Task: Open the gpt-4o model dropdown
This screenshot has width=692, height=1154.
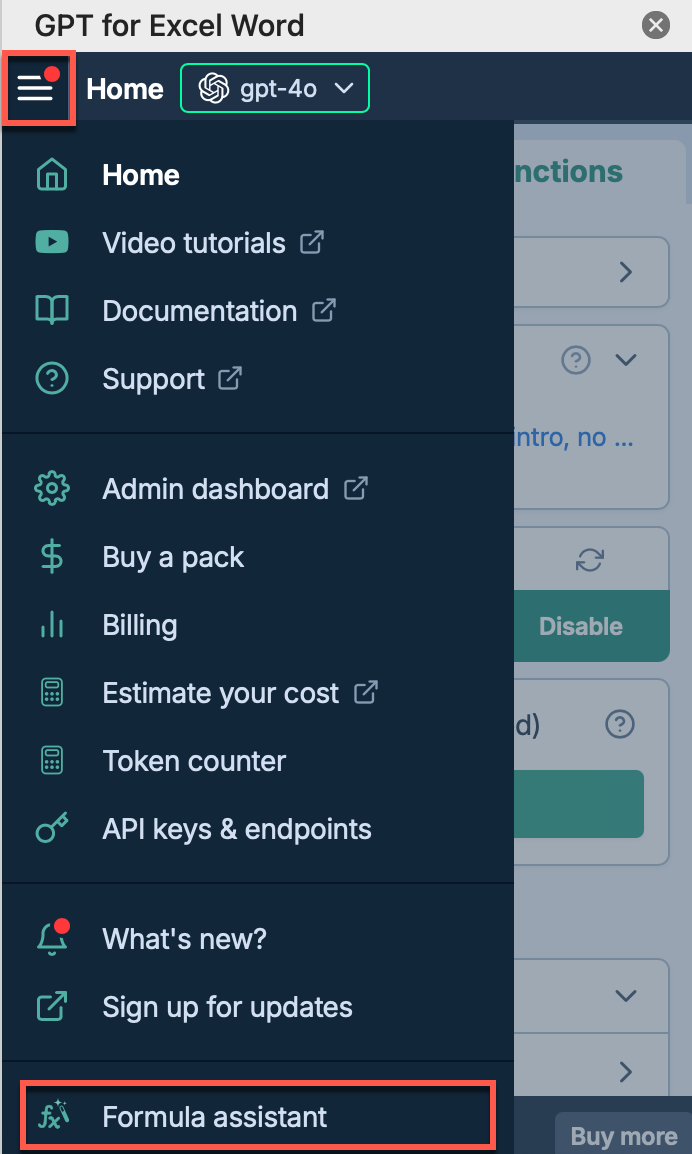Action: [x=275, y=89]
